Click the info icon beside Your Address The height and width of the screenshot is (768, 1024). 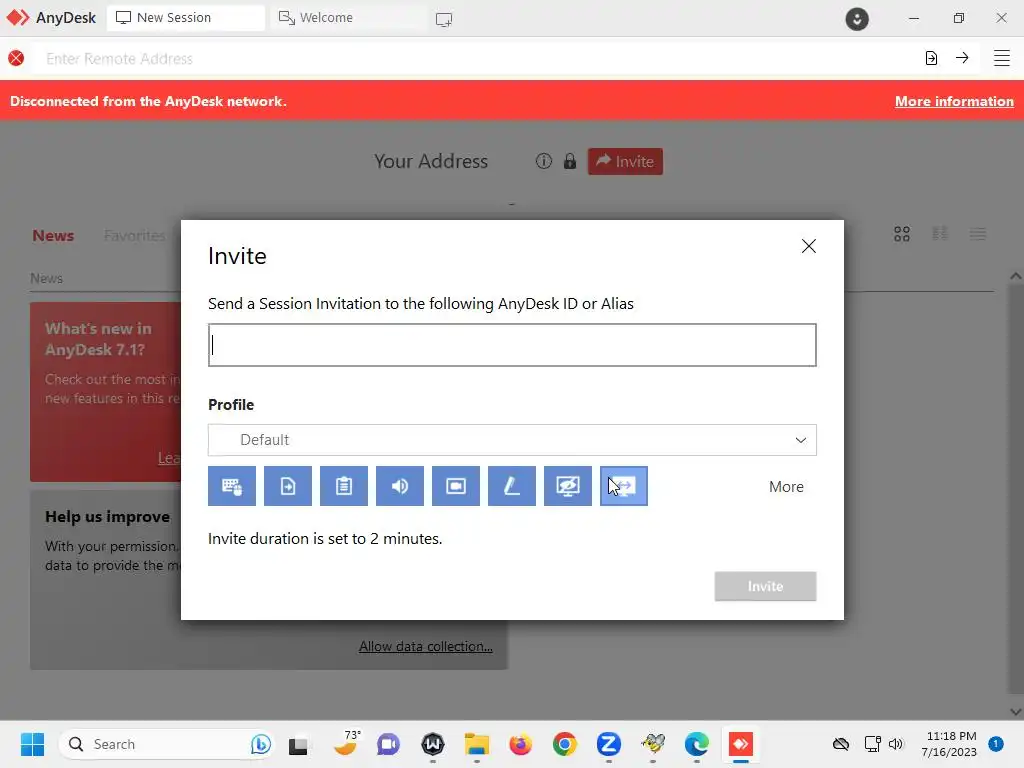tap(543, 161)
